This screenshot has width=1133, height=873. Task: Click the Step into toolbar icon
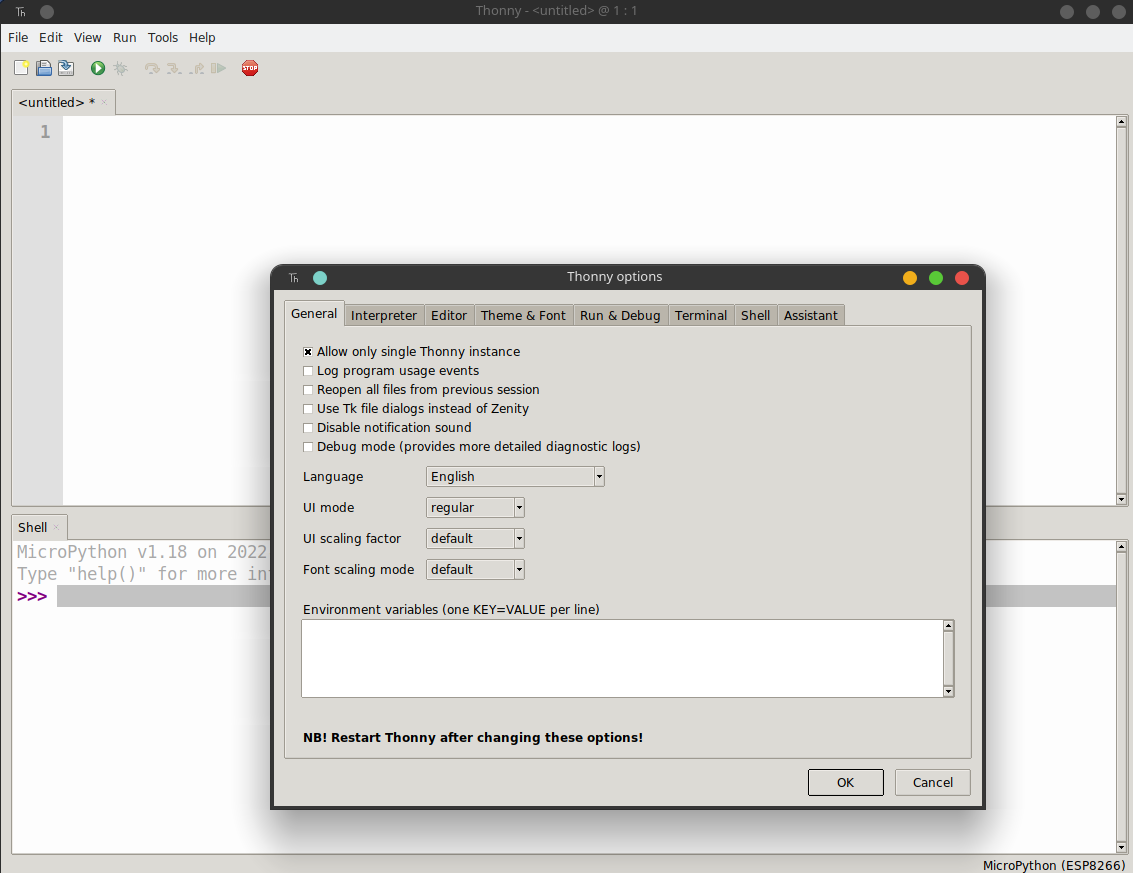tap(174, 69)
